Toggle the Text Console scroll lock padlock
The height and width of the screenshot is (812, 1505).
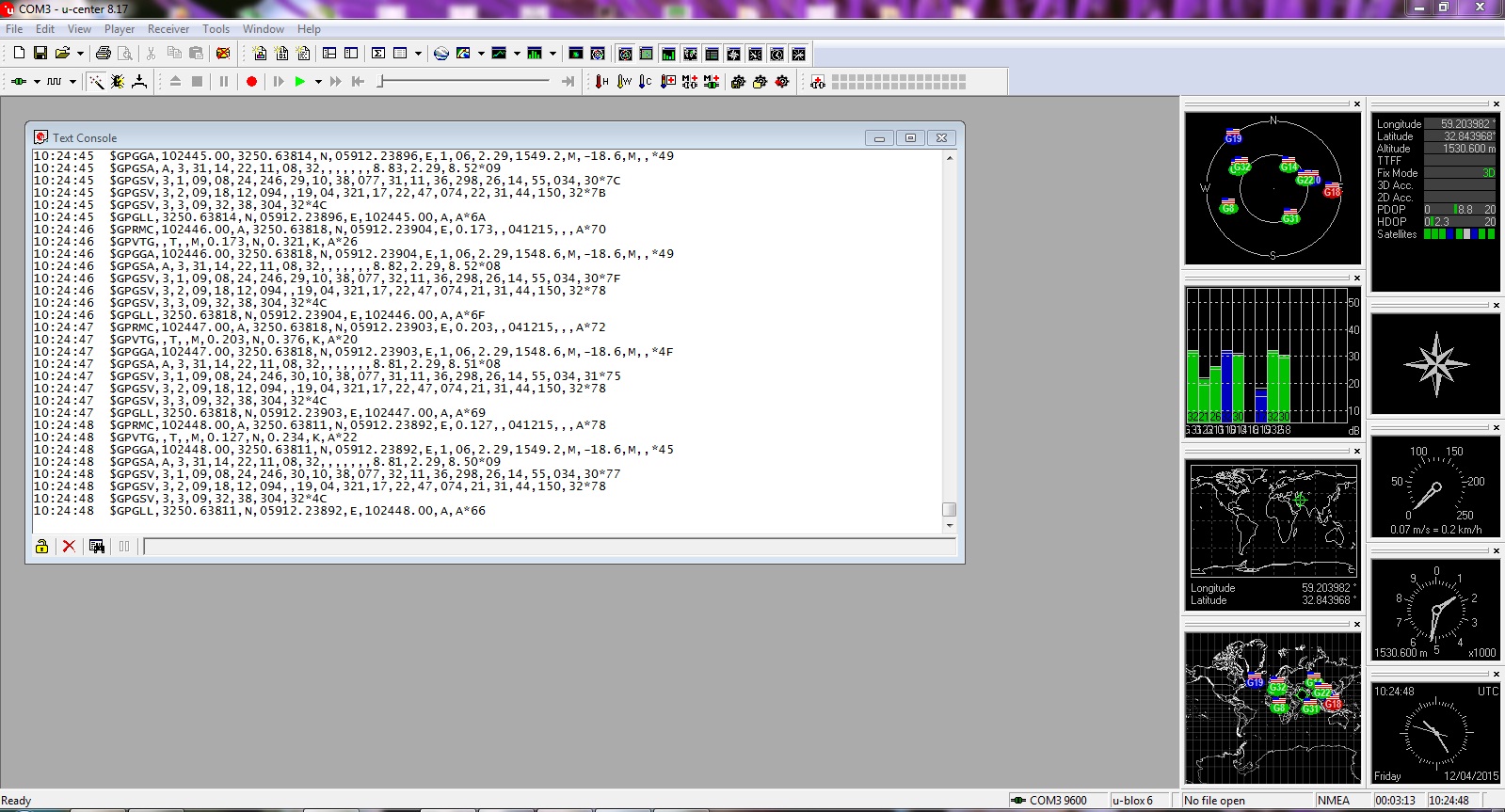point(41,546)
